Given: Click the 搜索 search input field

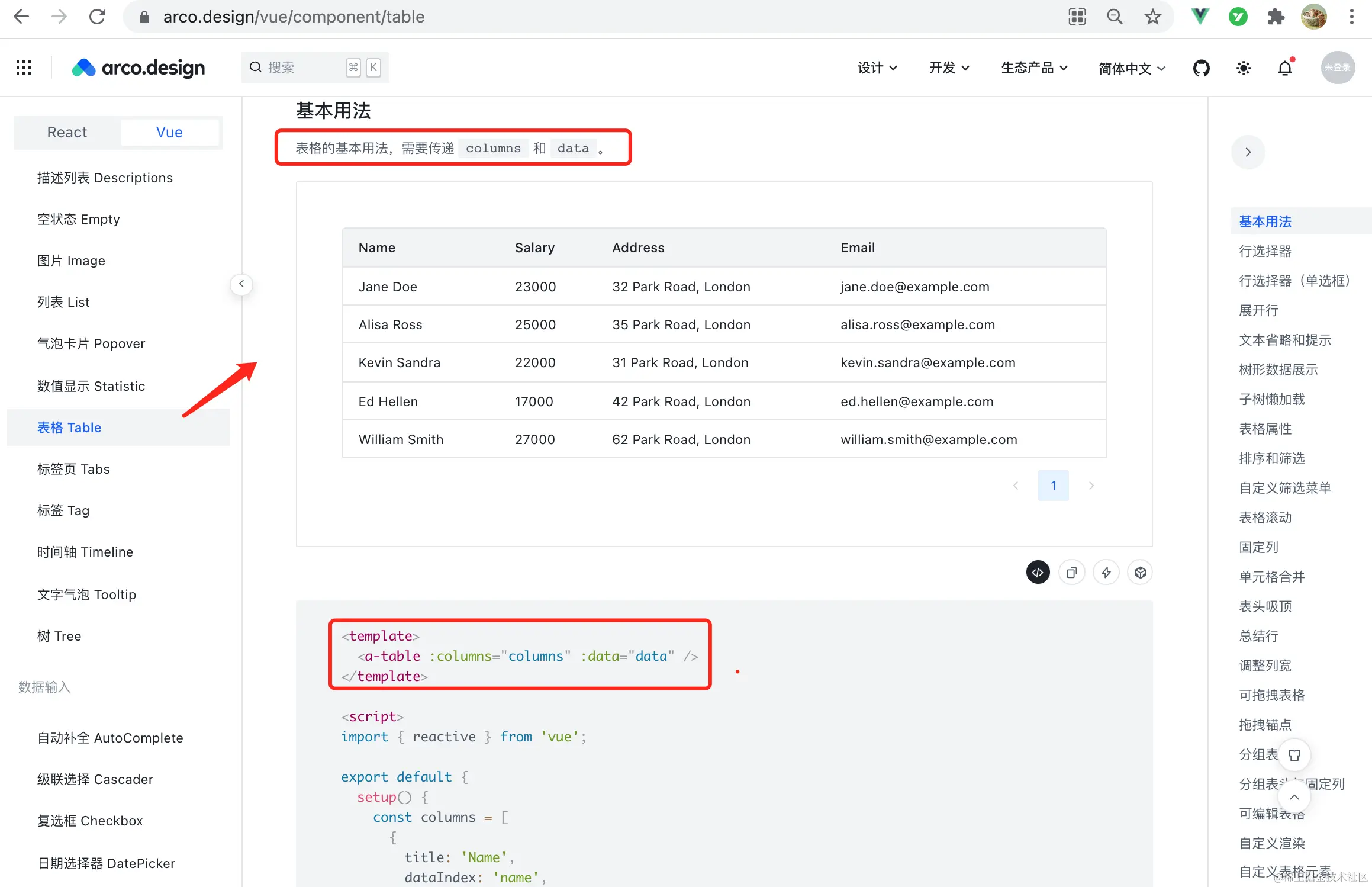Looking at the screenshot, I should tap(302, 68).
